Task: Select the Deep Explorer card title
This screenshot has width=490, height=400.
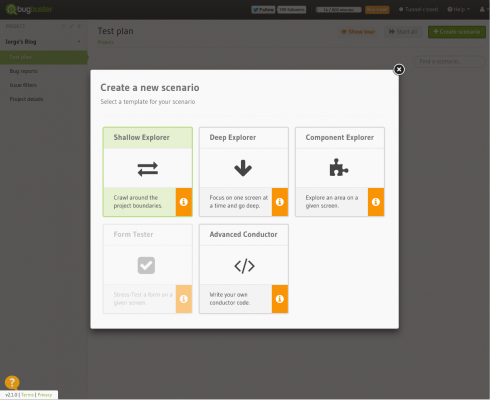Action: tap(233, 137)
